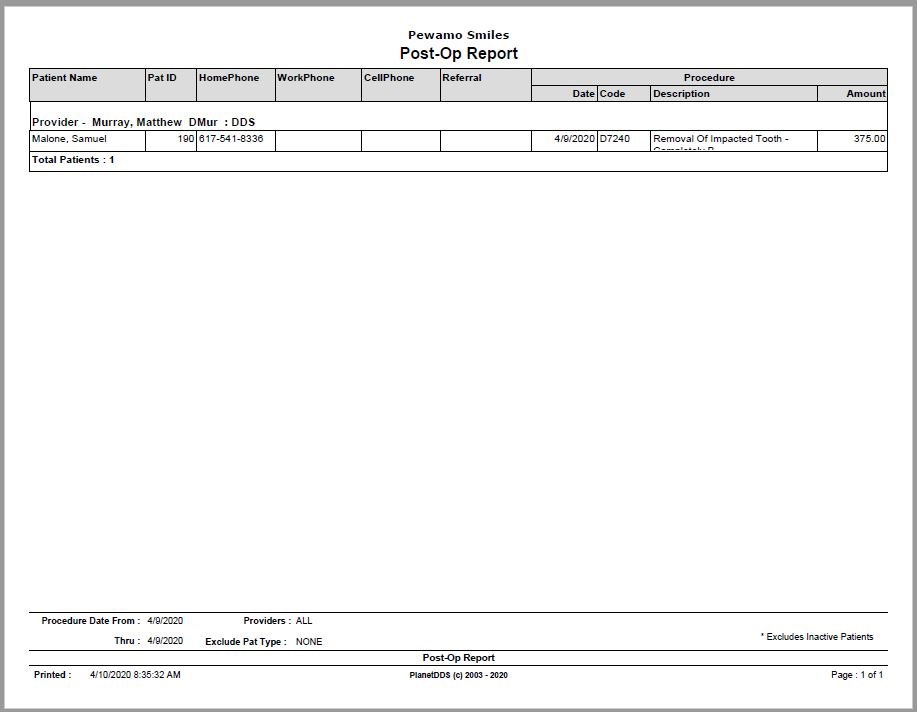917x712 pixels.
Task: Select the Pat ID column header
Action: (x=162, y=78)
